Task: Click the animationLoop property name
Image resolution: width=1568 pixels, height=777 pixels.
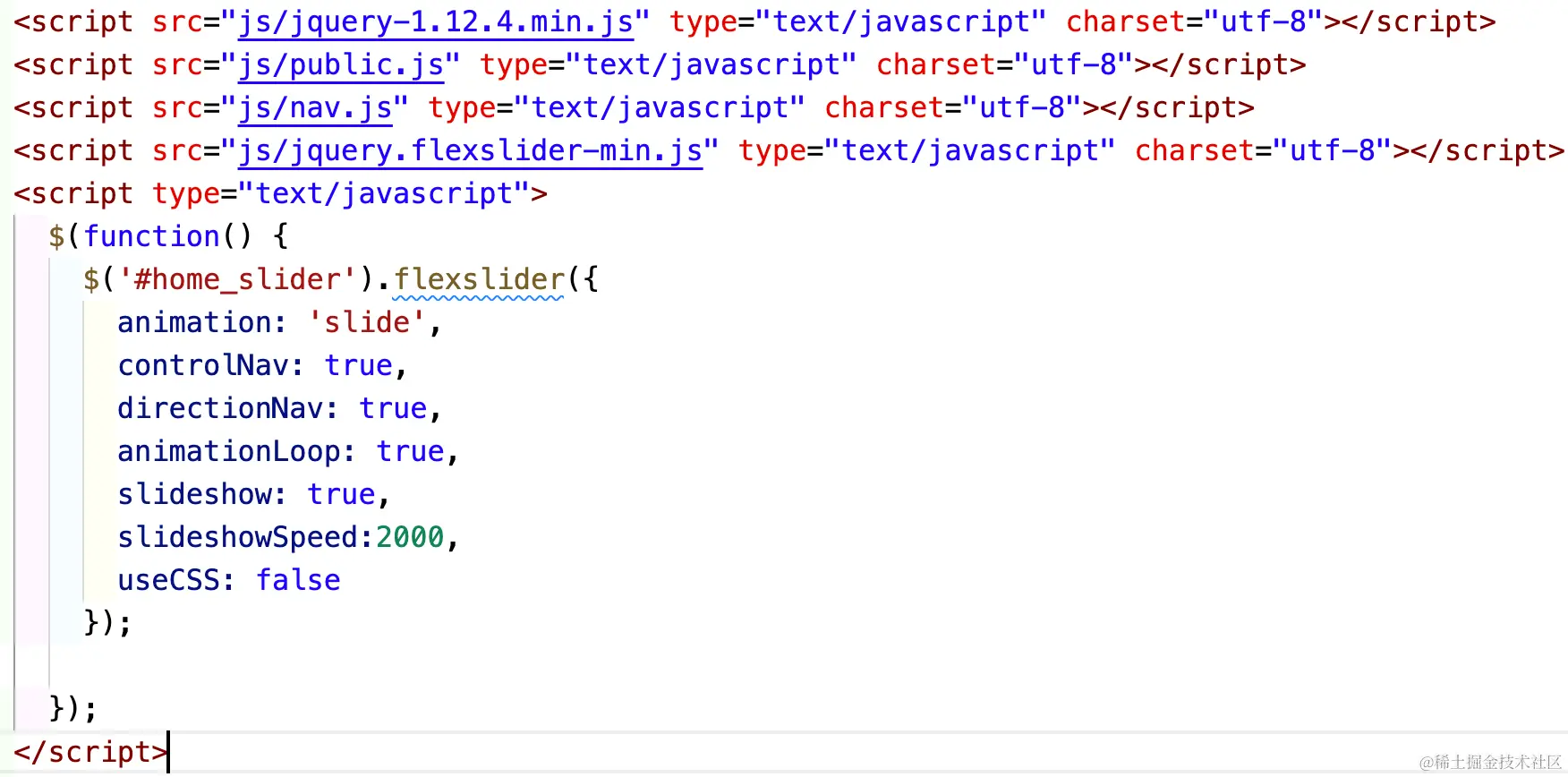Action: [x=229, y=451]
